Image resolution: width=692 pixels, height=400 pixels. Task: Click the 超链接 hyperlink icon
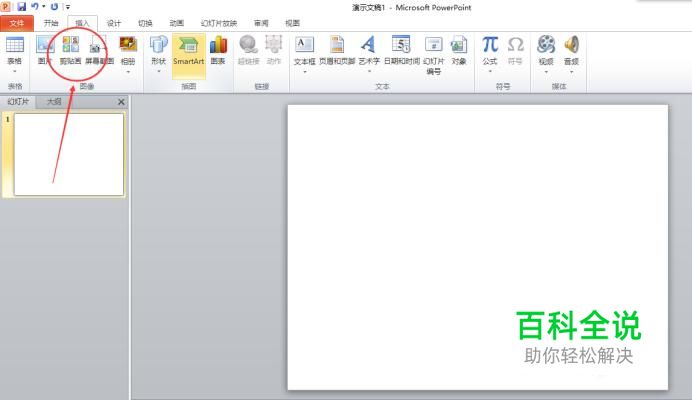point(248,45)
